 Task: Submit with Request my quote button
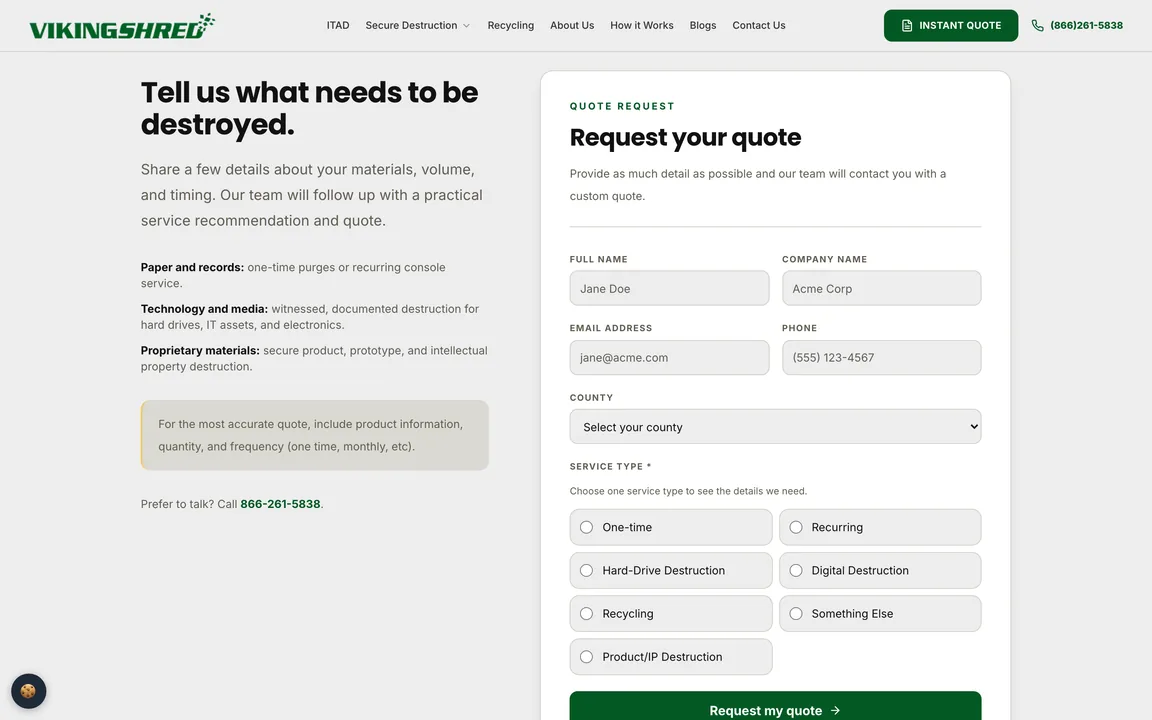(775, 707)
